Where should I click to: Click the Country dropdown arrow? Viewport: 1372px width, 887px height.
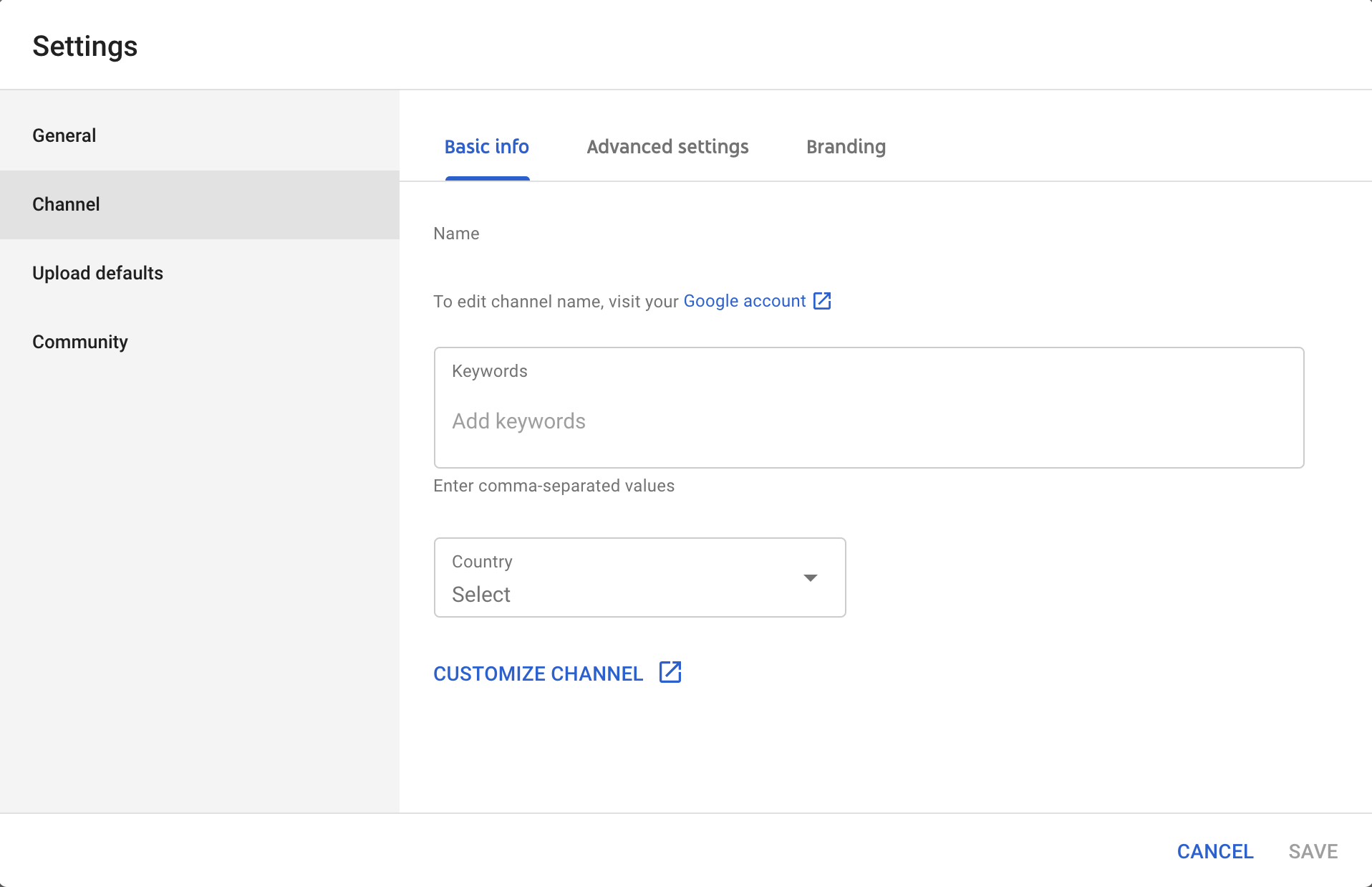click(810, 577)
